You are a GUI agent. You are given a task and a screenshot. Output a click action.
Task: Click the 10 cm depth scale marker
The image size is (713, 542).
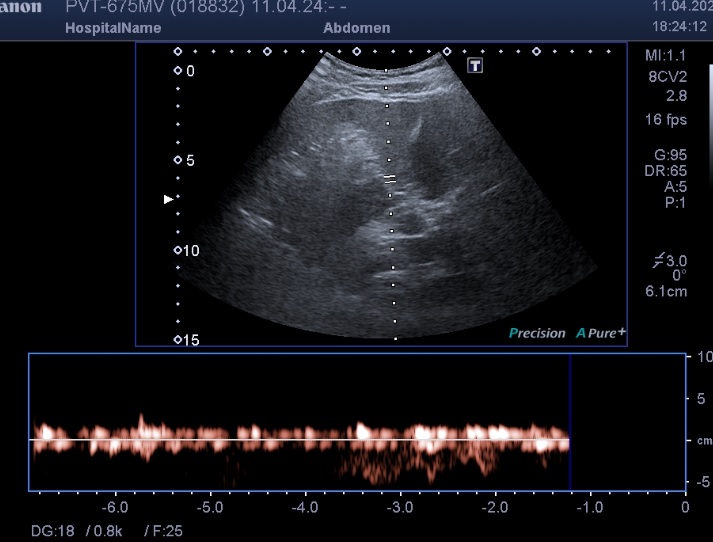(178, 250)
